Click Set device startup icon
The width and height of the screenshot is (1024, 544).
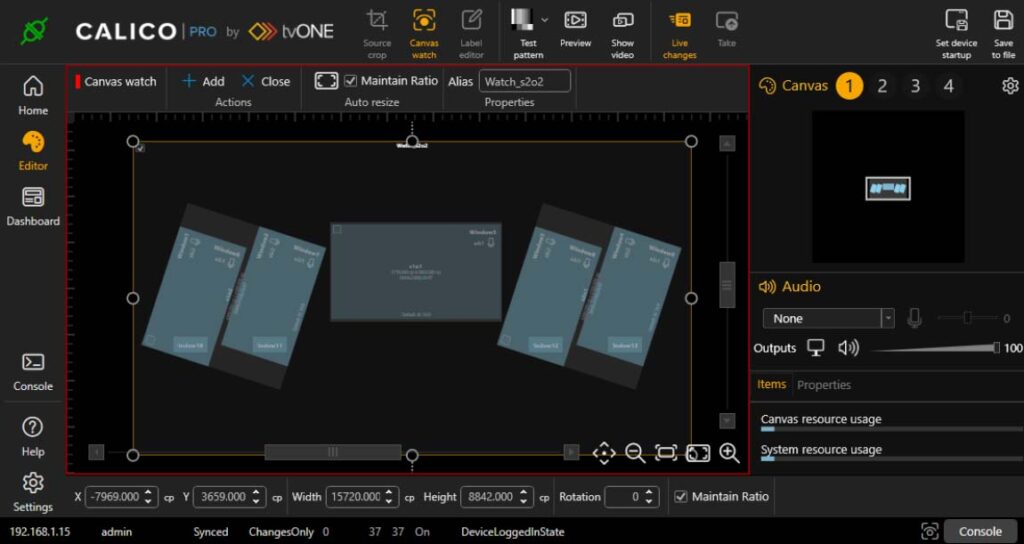coord(955,21)
